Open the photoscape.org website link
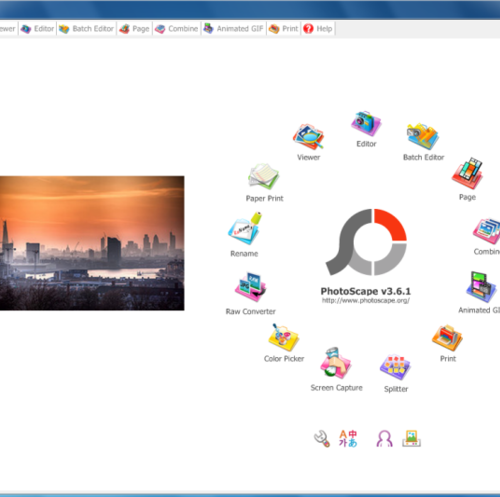Viewport: 500px width, 497px height. coord(366,301)
